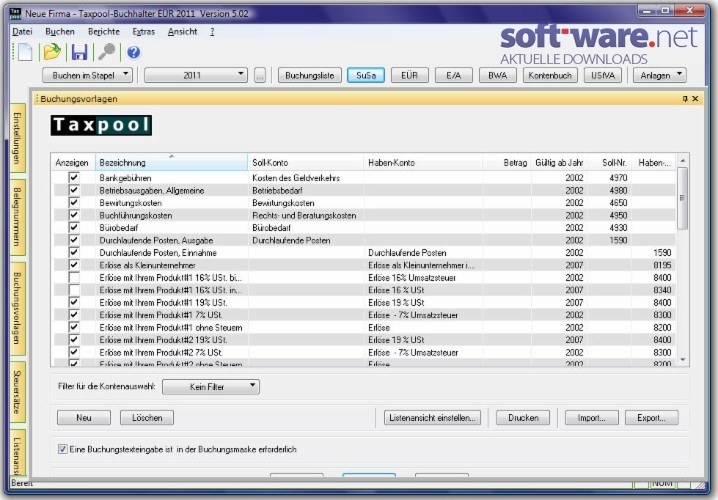Viewport: 718px width, 500px height.
Task: Click the Kontenbuch button
Action: [550, 75]
